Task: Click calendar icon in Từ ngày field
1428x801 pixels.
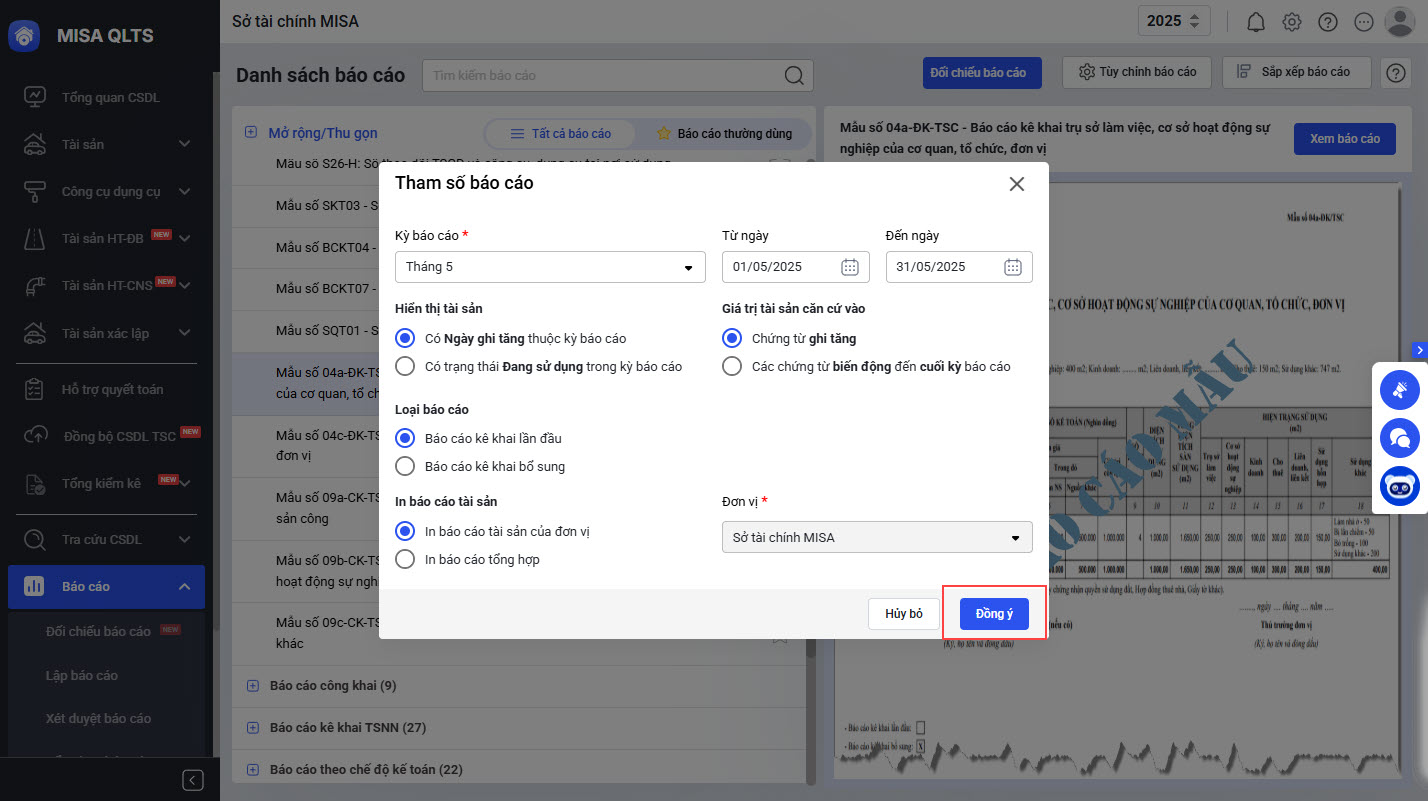Action: pyautogui.click(x=850, y=267)
